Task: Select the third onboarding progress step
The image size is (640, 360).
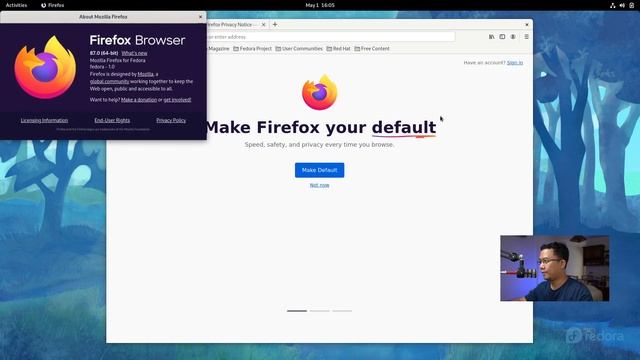Action: point(342,311)
